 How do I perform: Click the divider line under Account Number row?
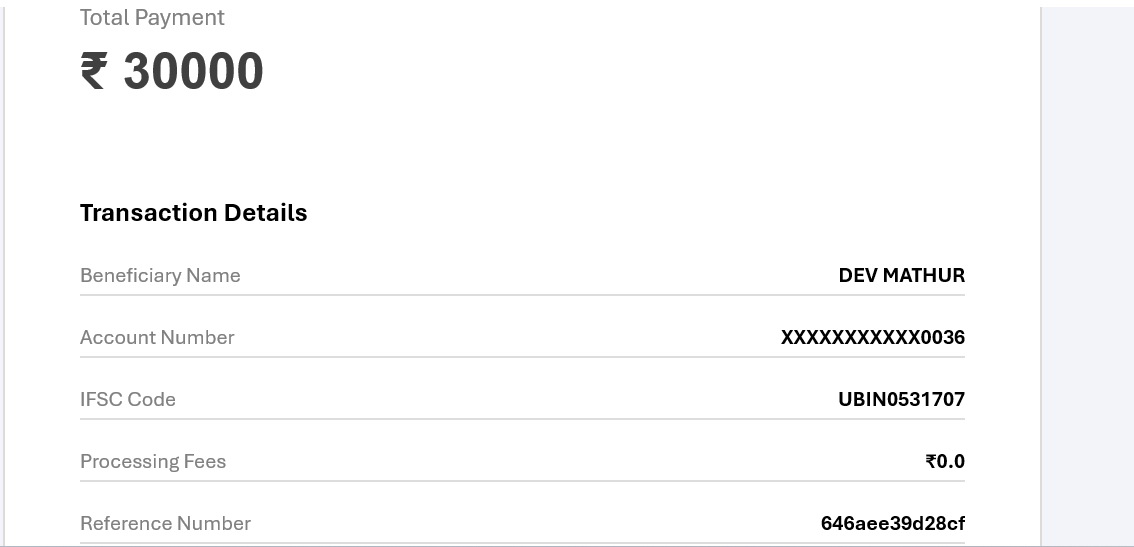click(x=522, y=357)
